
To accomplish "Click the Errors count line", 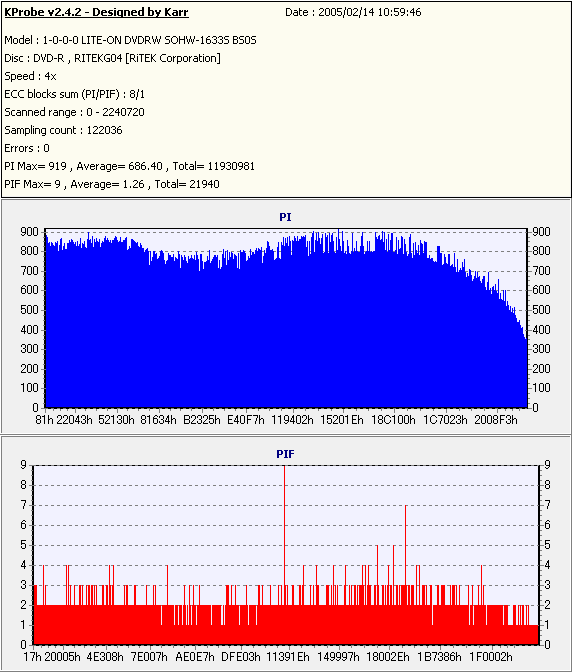I will [27, 148].
